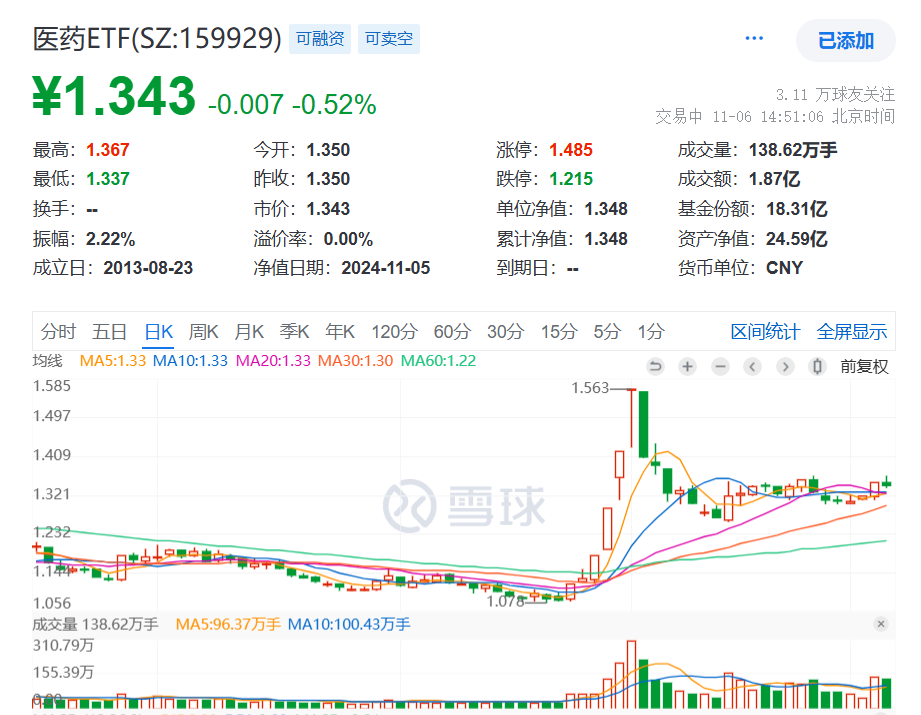Click the 已添加 watchlist button

point(848,41)
